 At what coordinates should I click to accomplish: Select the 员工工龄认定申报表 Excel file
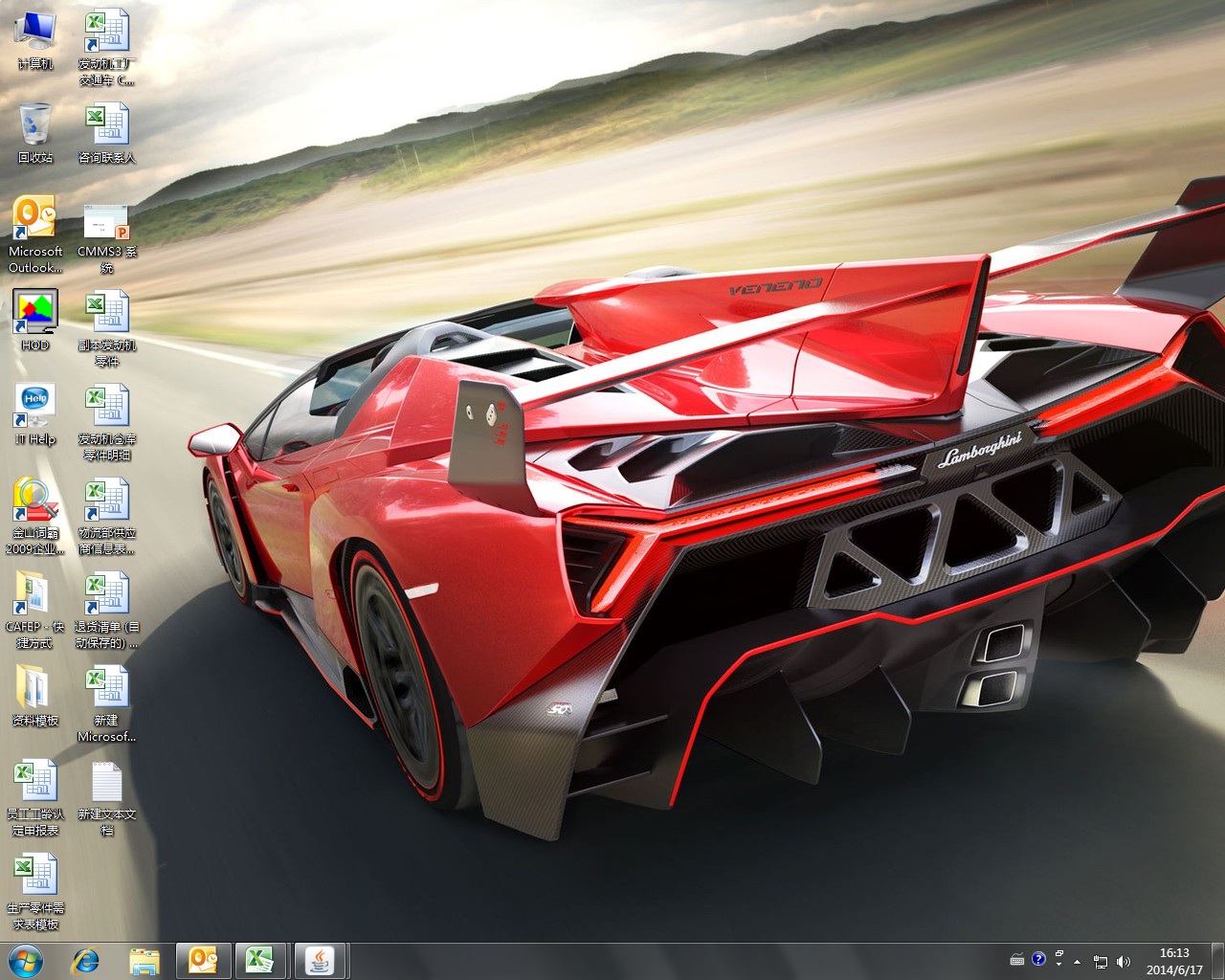coord(35,798)
